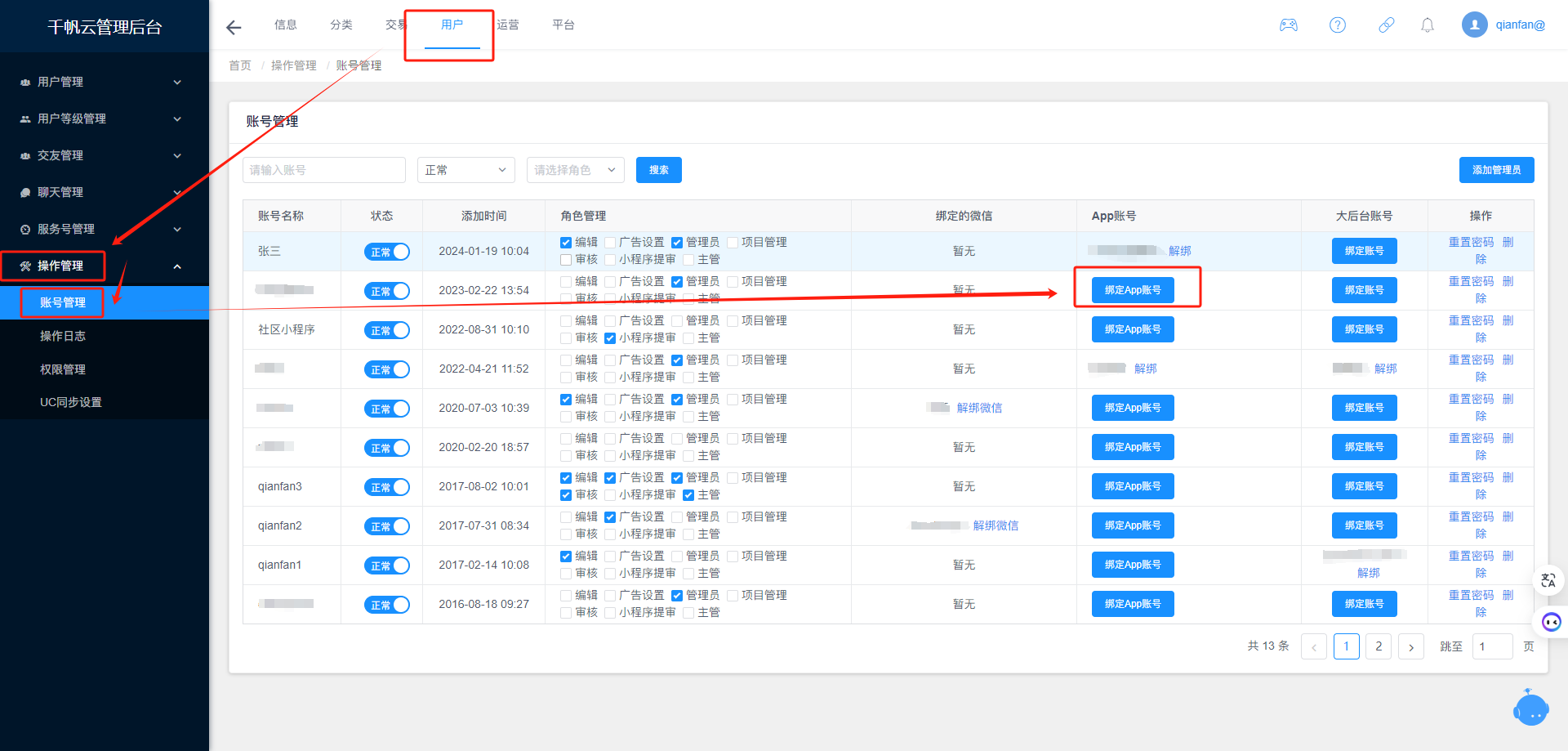
Task: Click the 添加管理员 button
Action: (x=1497, y=170)
